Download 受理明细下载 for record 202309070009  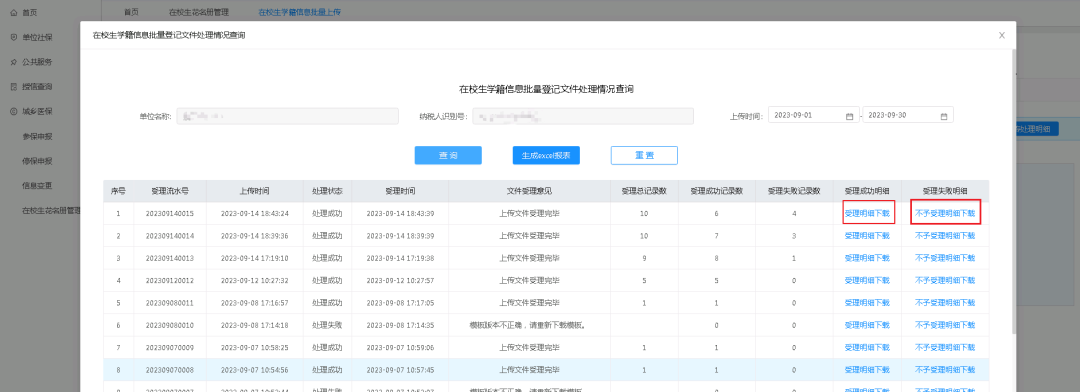[x=867, y=348]
